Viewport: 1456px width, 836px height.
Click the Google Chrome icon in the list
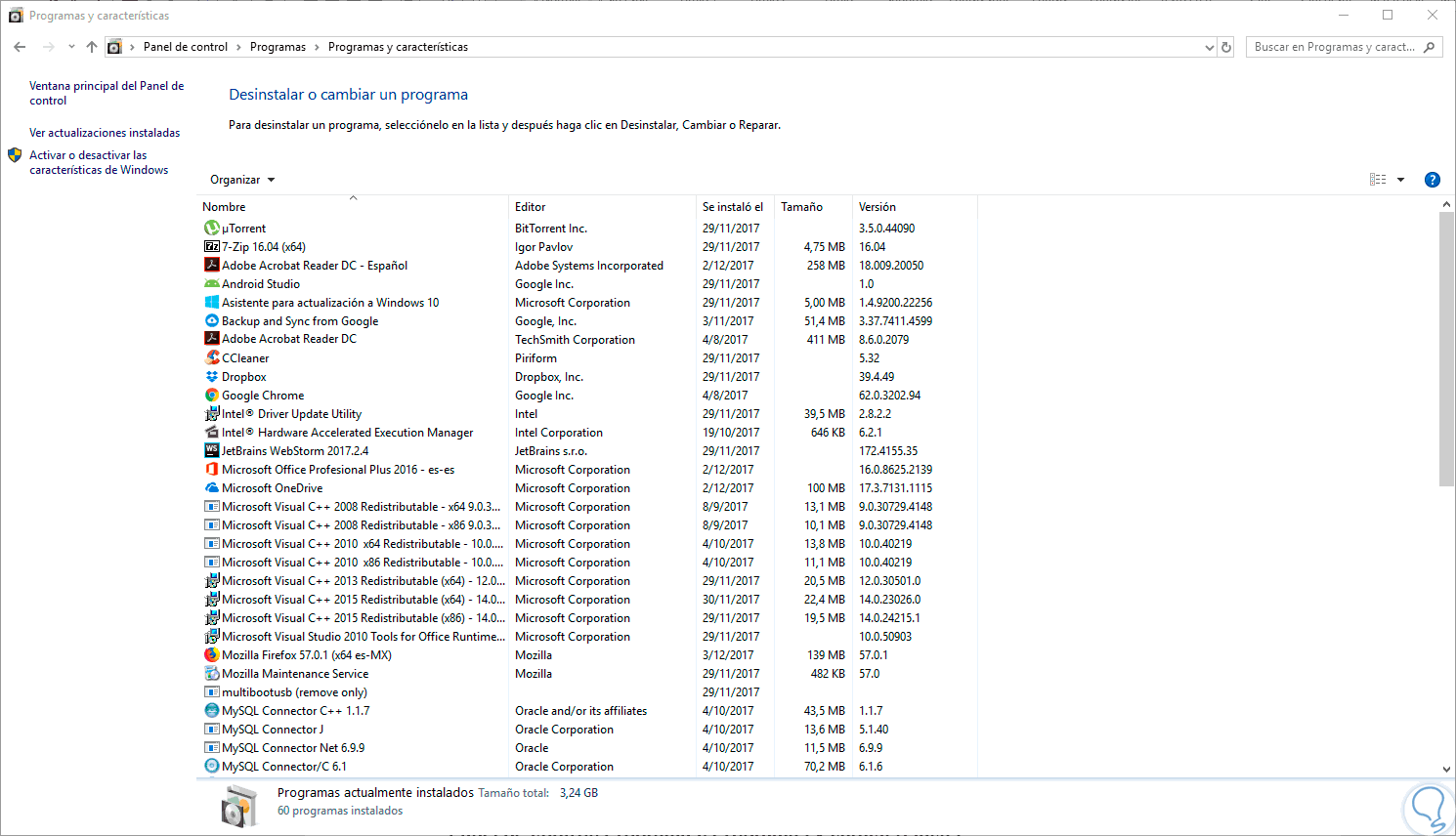[x=211, y=396]
